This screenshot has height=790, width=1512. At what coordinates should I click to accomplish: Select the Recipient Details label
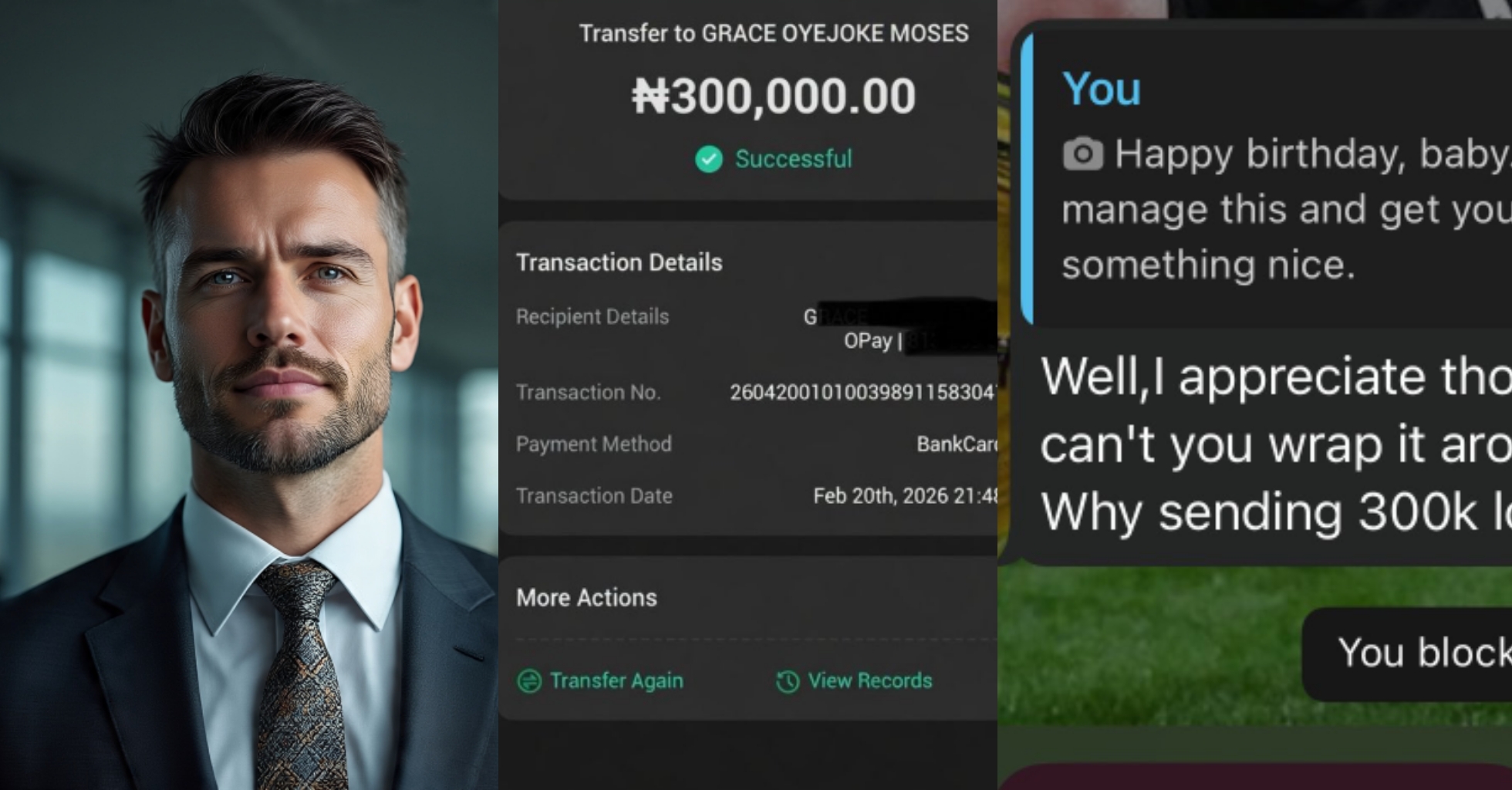pyautogui.click(x=592, y=316)
